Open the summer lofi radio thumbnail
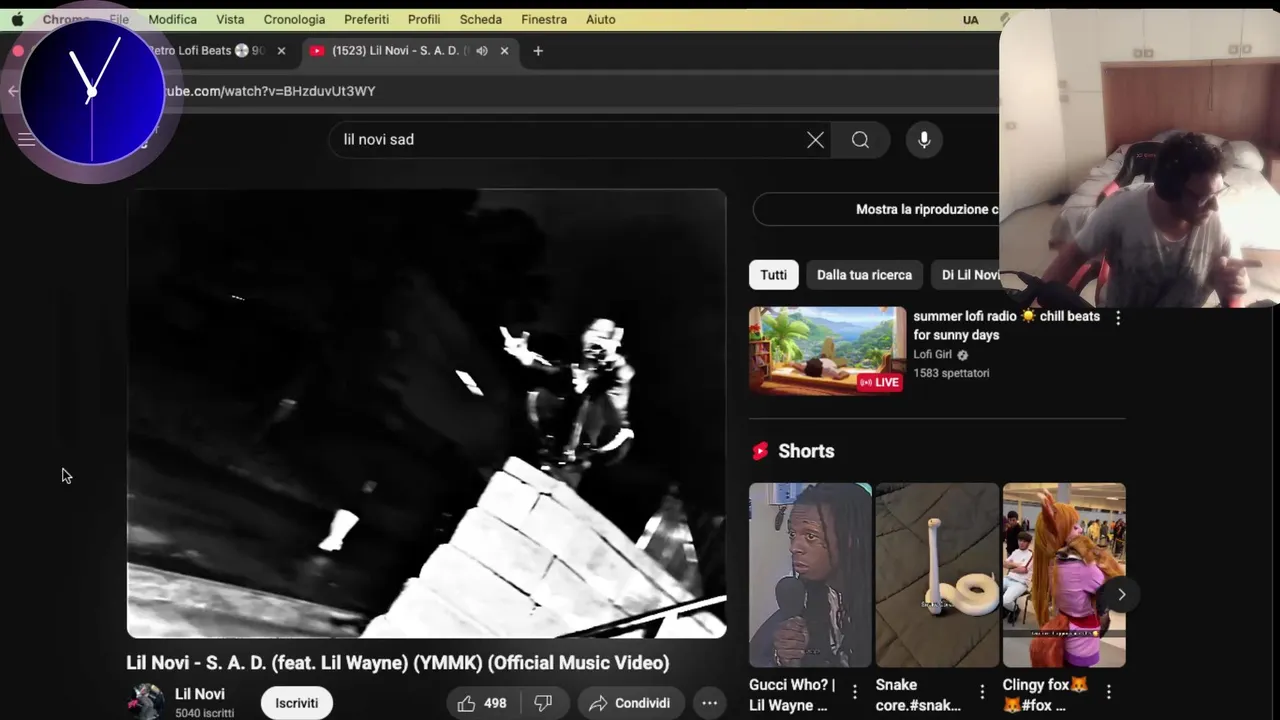This screenshot has width=1280, height=720. [x=827, y=350]
